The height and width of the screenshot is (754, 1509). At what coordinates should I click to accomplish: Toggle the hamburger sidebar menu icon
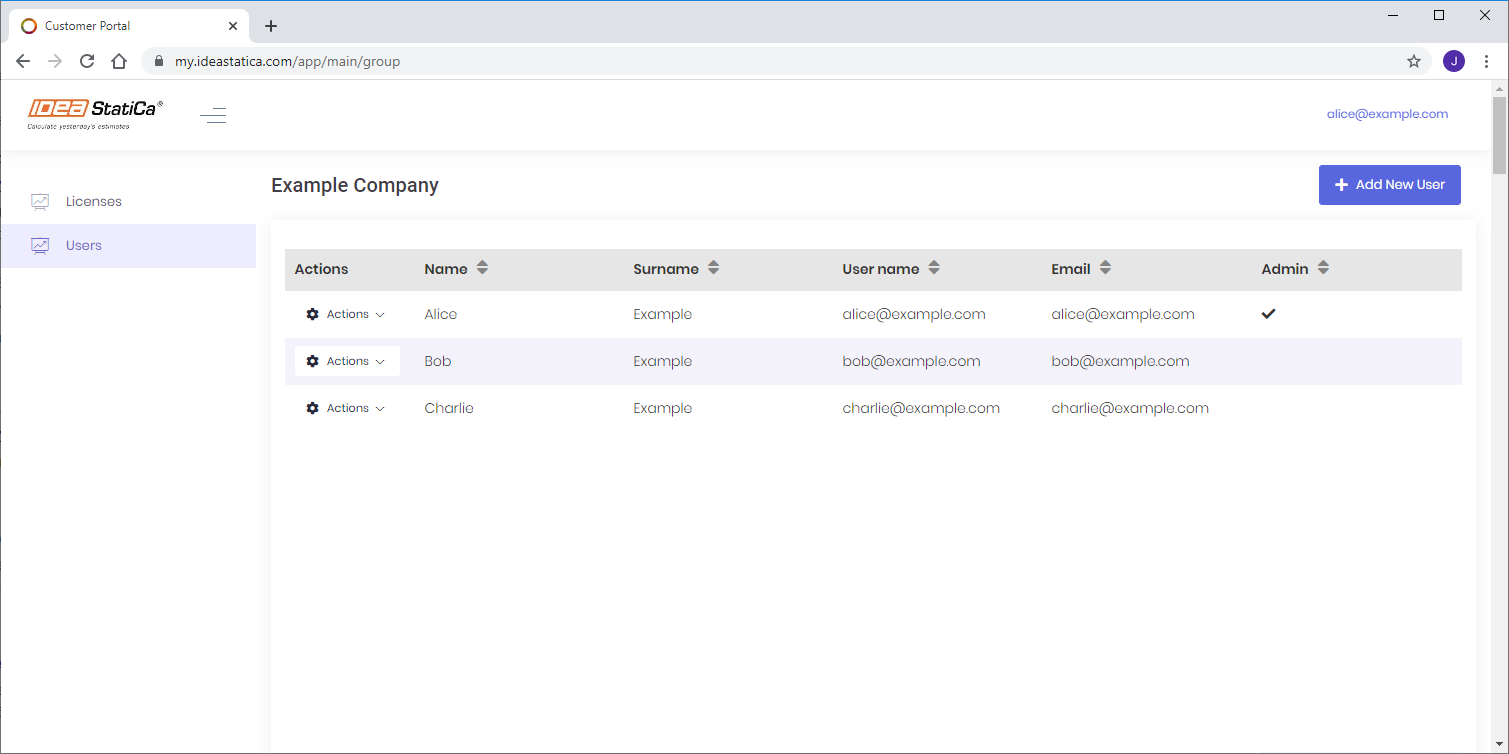click(x=213, y=116)
